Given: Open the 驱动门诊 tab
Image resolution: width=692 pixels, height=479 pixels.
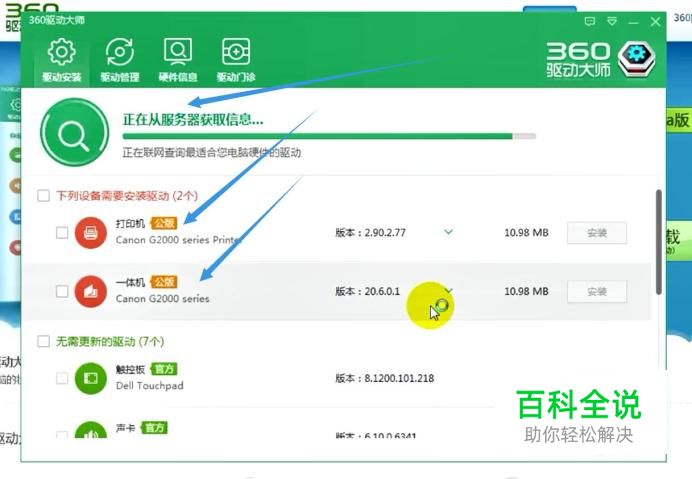Looking at the screenshot, I should coord(236,60).
